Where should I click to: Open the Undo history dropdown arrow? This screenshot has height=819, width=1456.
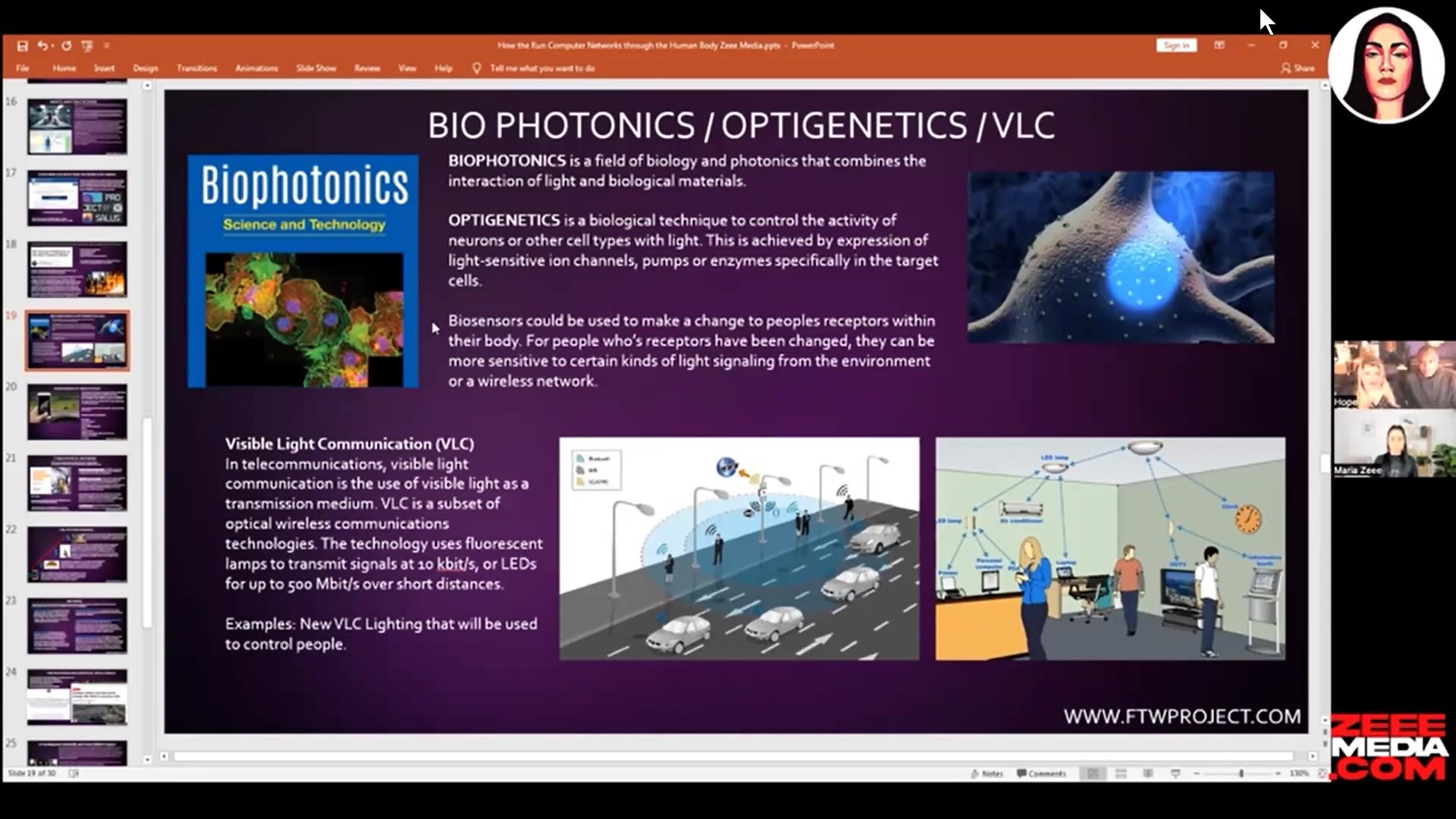tap(52, 45)
